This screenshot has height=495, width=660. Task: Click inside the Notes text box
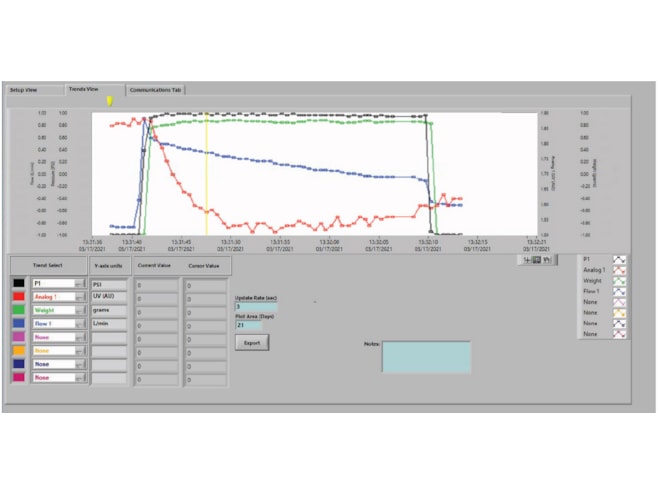(425, 357)
